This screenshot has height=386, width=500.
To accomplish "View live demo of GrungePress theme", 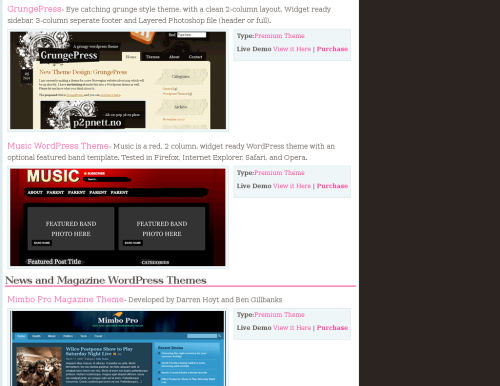I will tap(292, 49).
